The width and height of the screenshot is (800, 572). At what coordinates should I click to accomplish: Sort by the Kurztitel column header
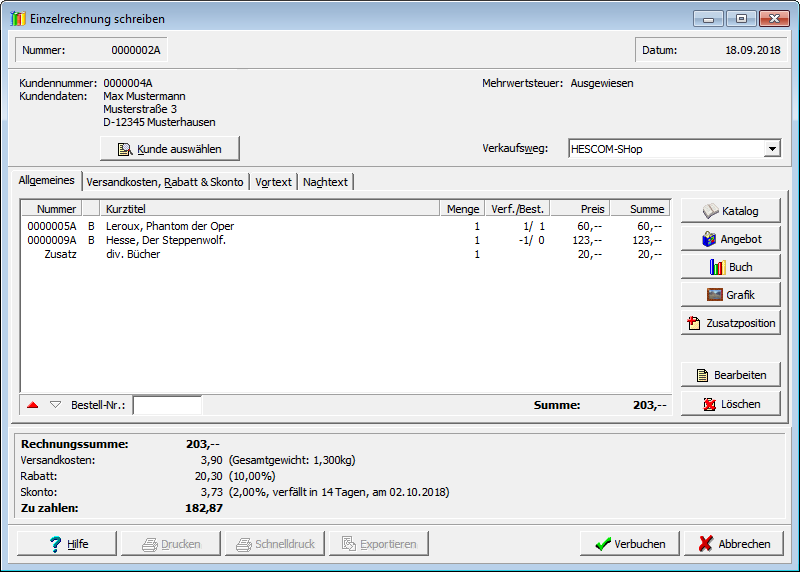tap(270, 209)
